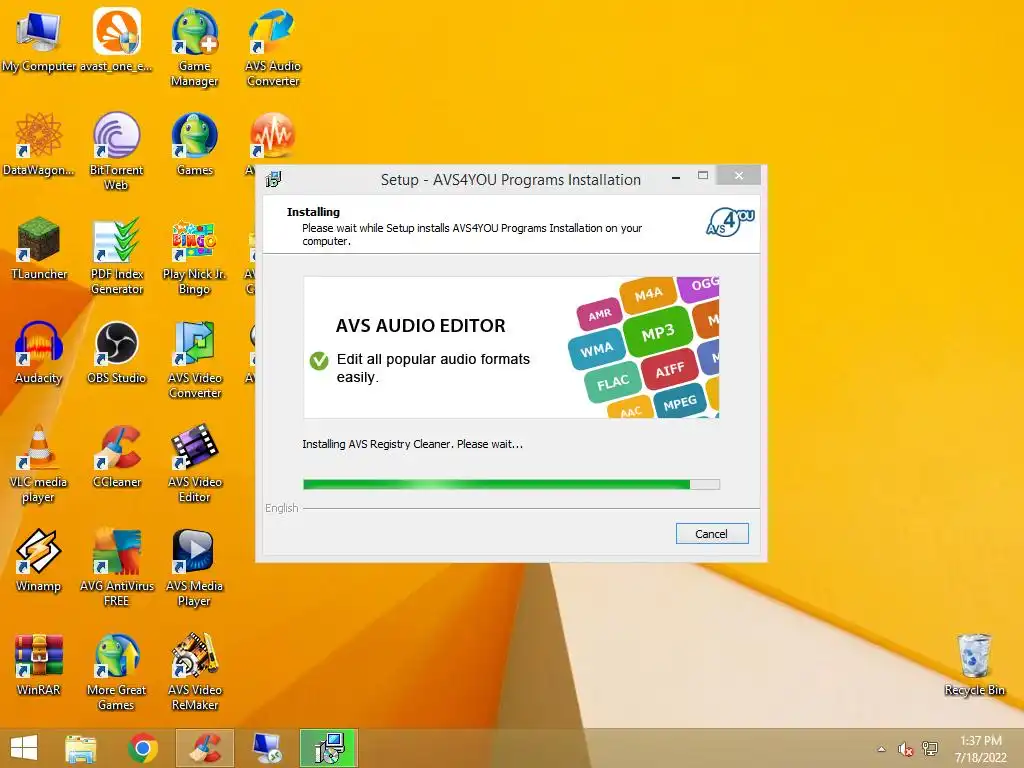Open More Great Games shortcut

(116, 671)
